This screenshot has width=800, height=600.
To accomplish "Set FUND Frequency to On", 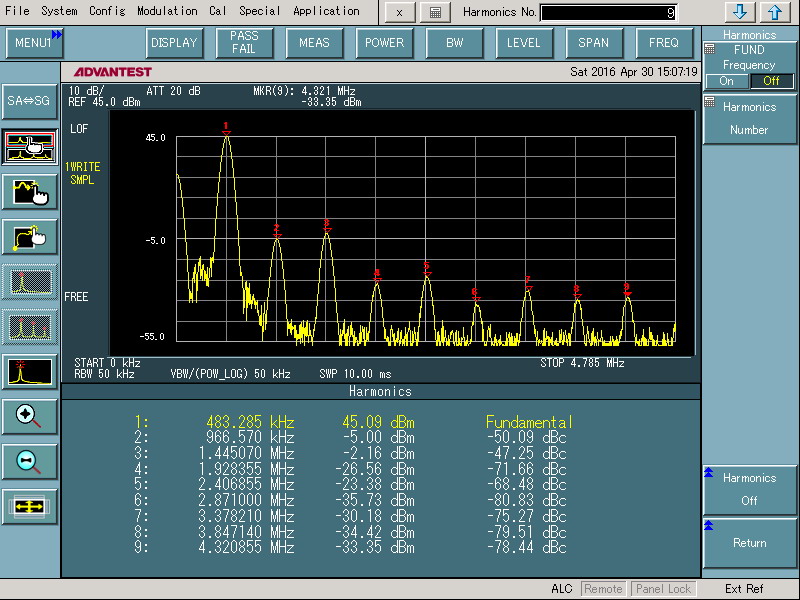I will click(727, 81).
